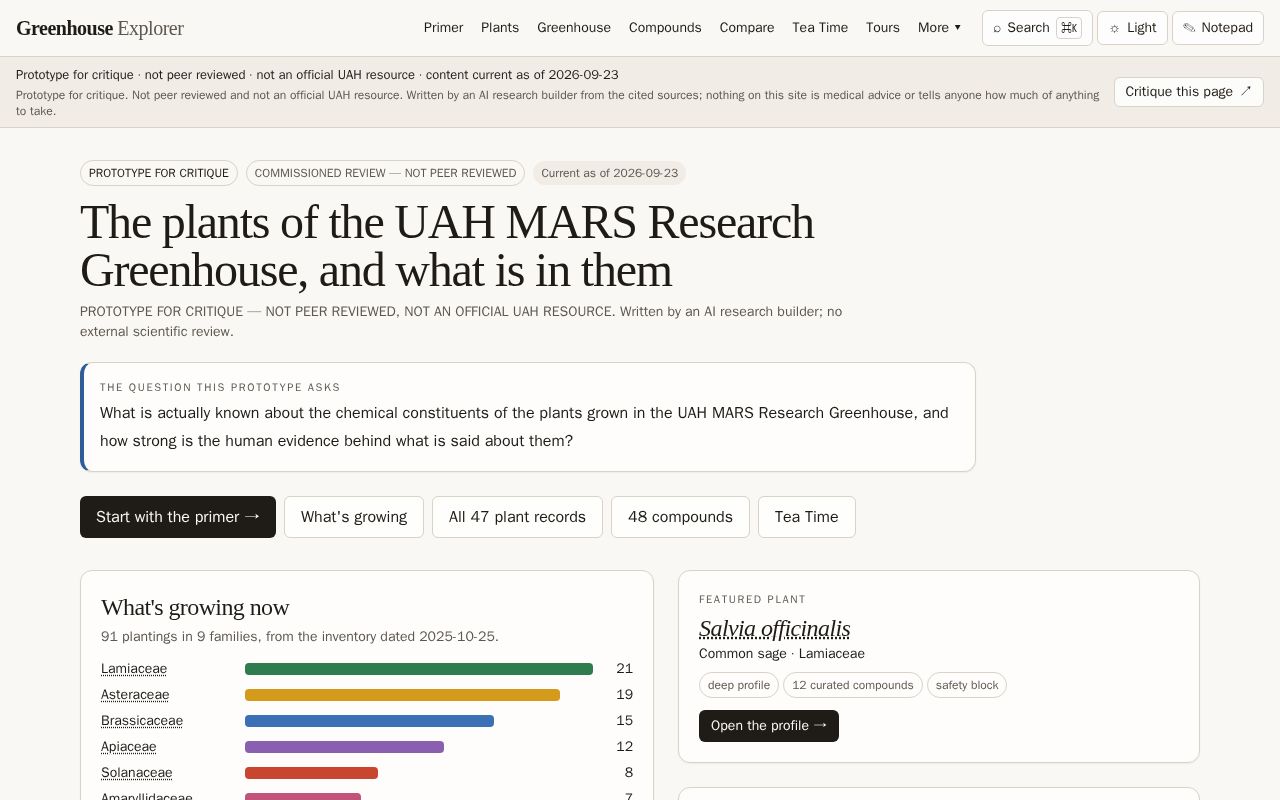Image resolution: width=1280 pixels, height=800 pixels.
Task: Click the Current as of 2026-09-23 badge
Action: (609, 173)
